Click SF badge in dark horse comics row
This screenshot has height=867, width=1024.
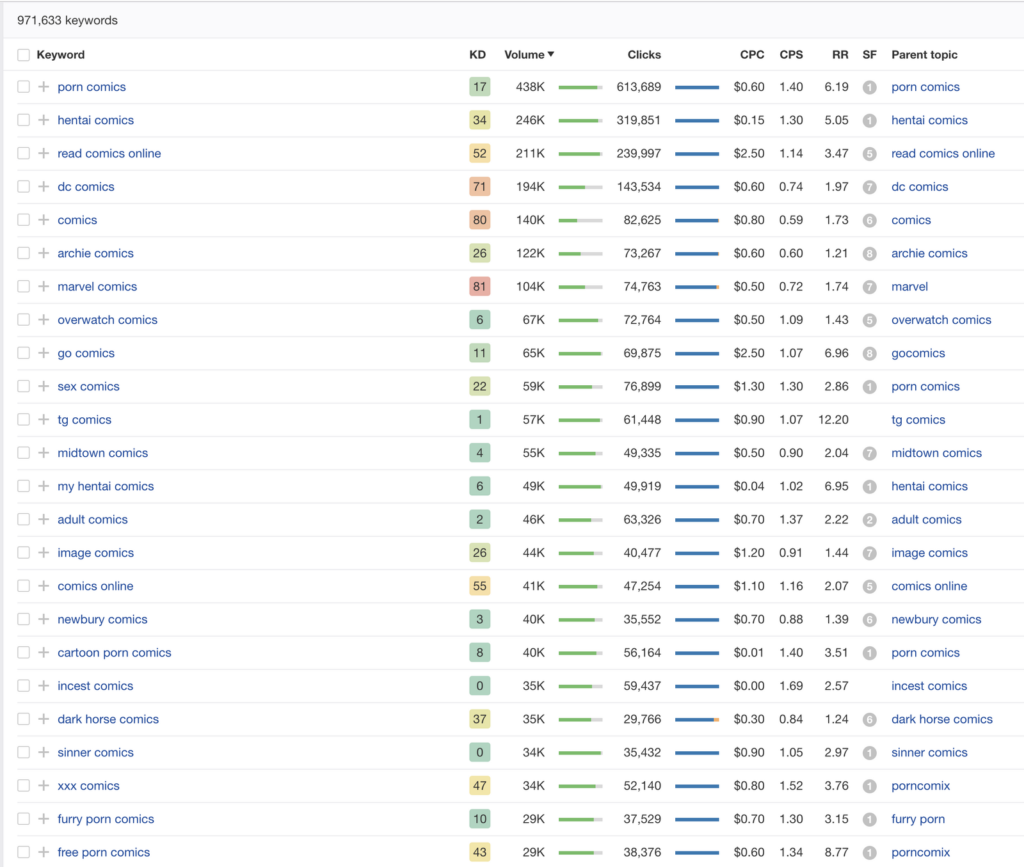pos(869,719)
